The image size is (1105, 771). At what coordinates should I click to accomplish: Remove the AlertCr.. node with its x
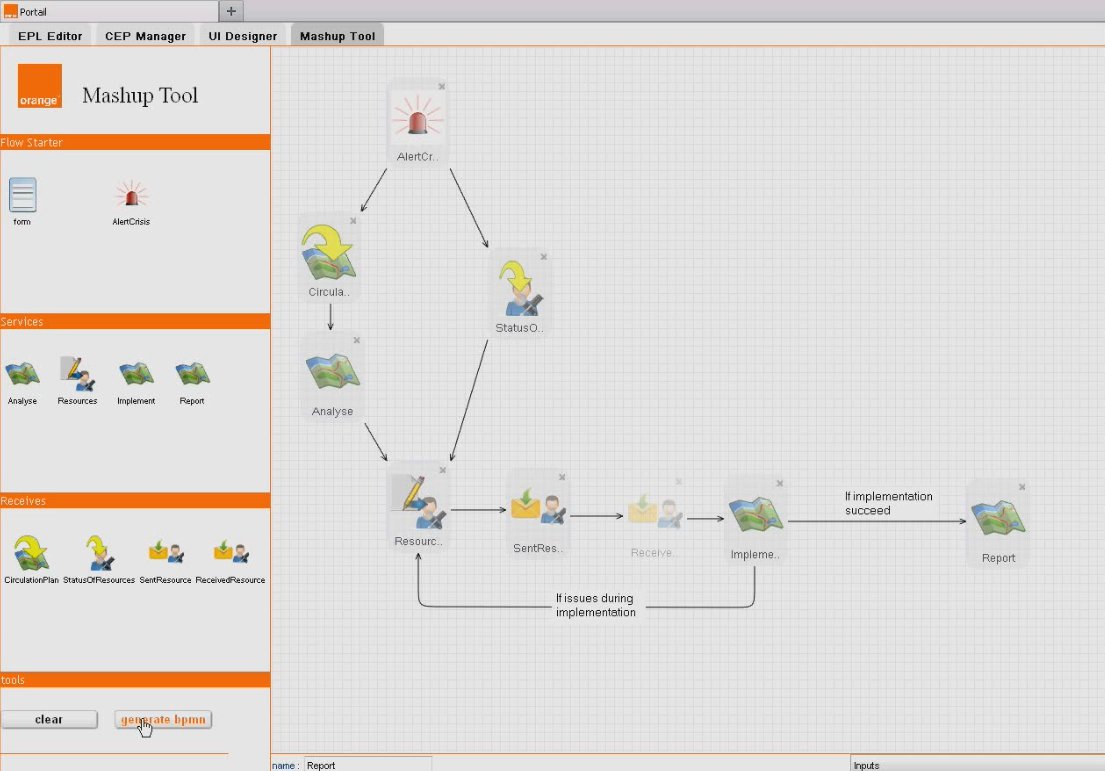pyautogui.click(x=442, y=87)
